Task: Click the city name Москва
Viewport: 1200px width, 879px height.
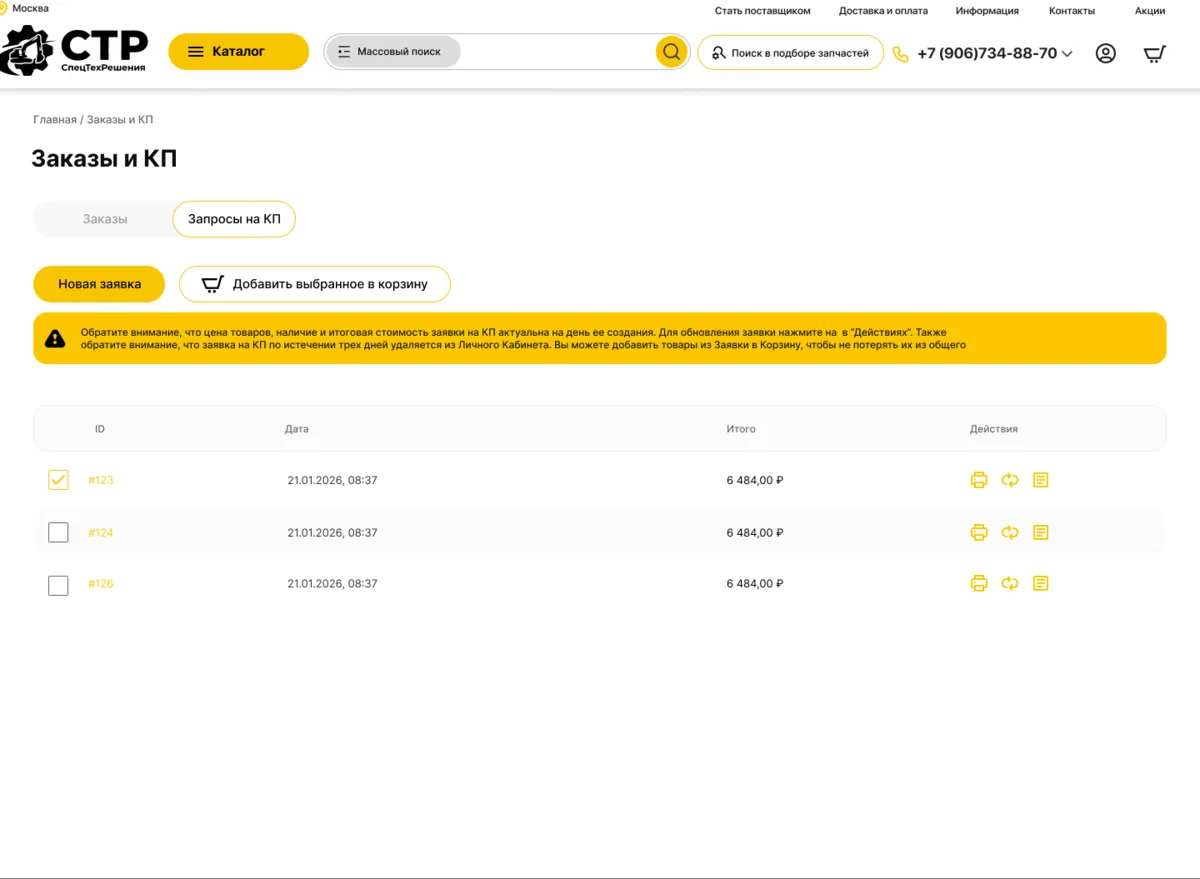Action: coord(30,8)
